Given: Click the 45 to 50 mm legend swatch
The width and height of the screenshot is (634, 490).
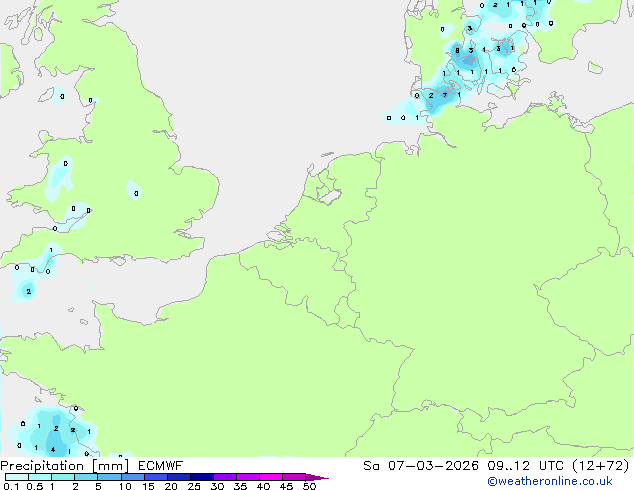Looking at the screenshot, I should pyautogui.click(x=294, y=477).
